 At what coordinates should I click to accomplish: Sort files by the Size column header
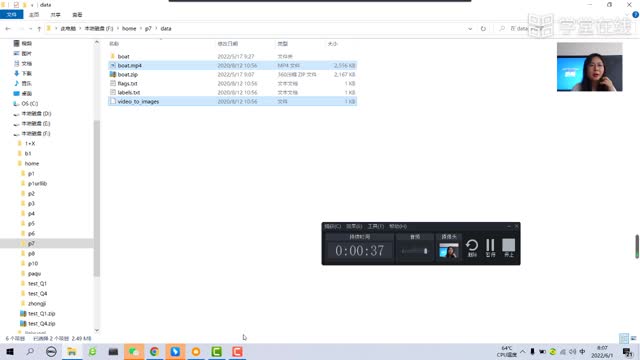point(333,44)
